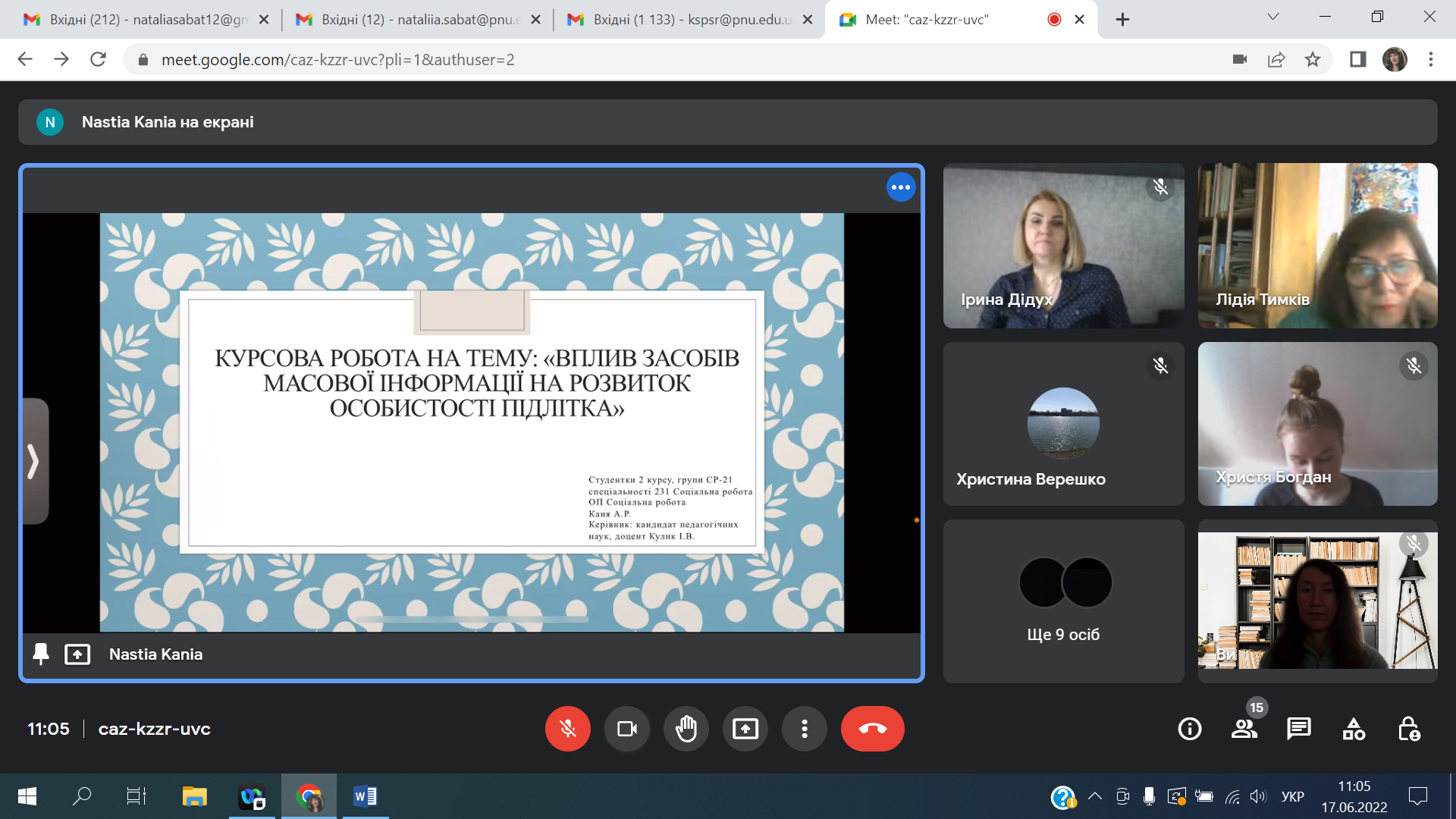Screen dimensions: 1456x819
Task: Expand the side arrow on presentation
Action: click(x=34, y=461)
